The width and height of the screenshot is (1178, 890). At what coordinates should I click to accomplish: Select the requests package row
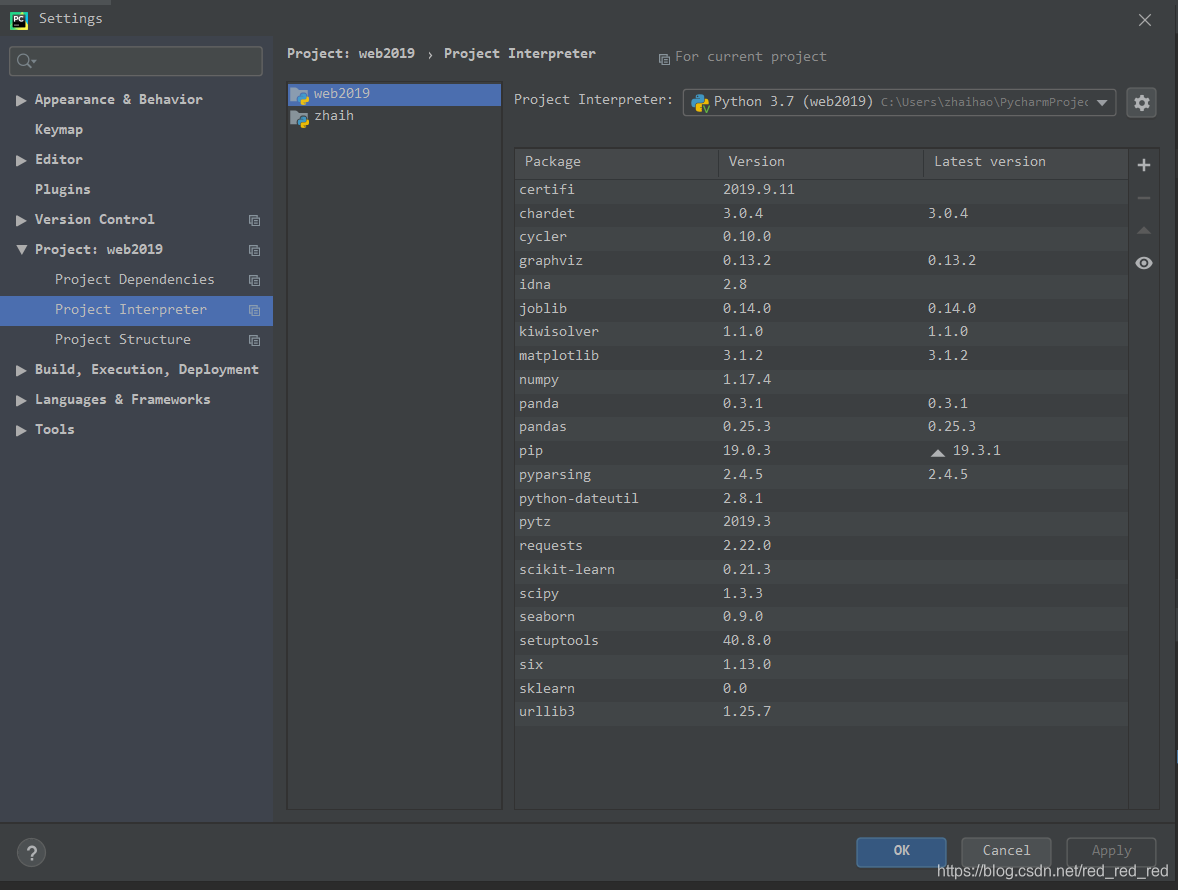(x=821, y=547)
